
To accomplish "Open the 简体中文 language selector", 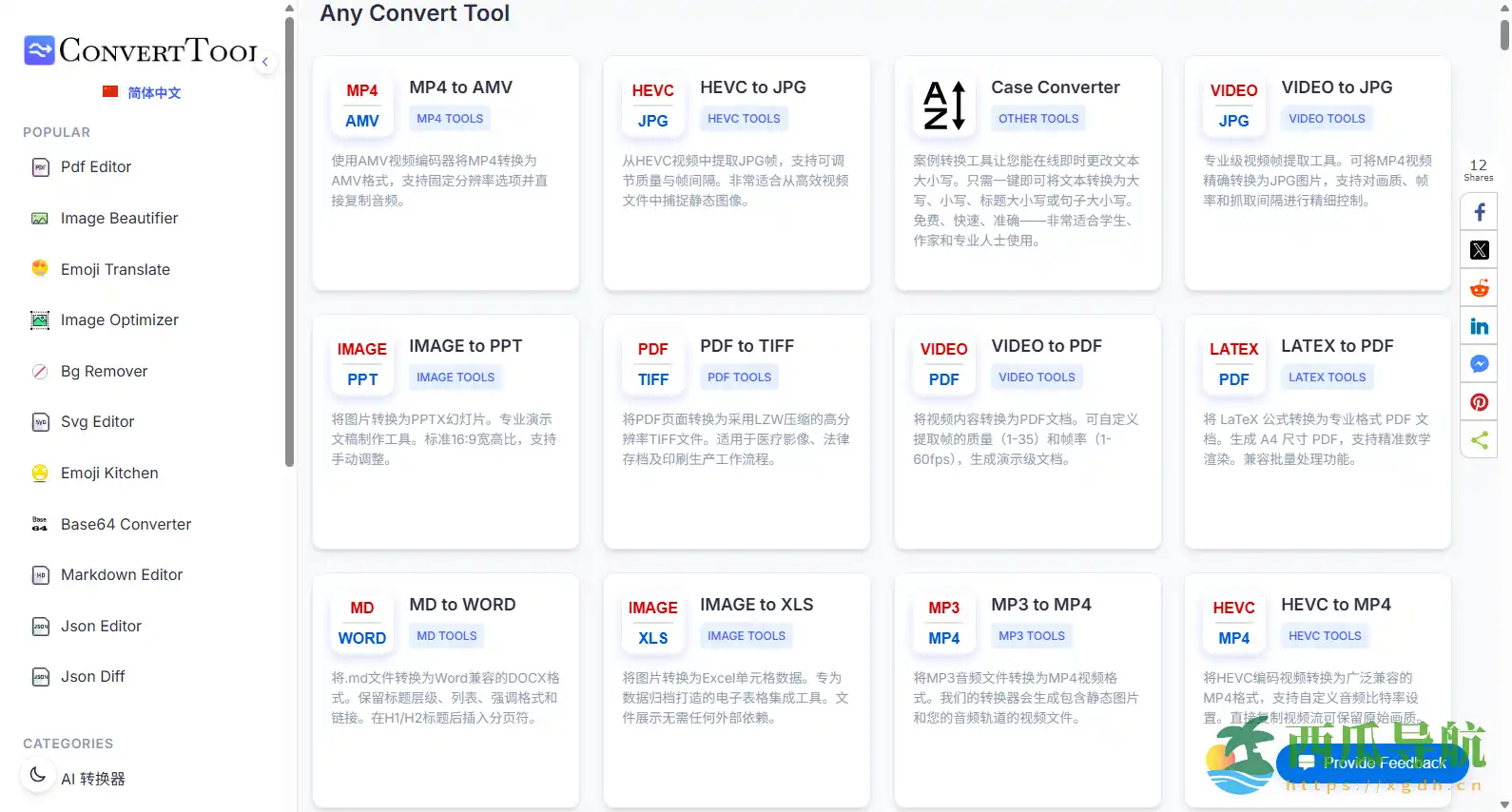I will pyautogui.click(x=142, y=92).
